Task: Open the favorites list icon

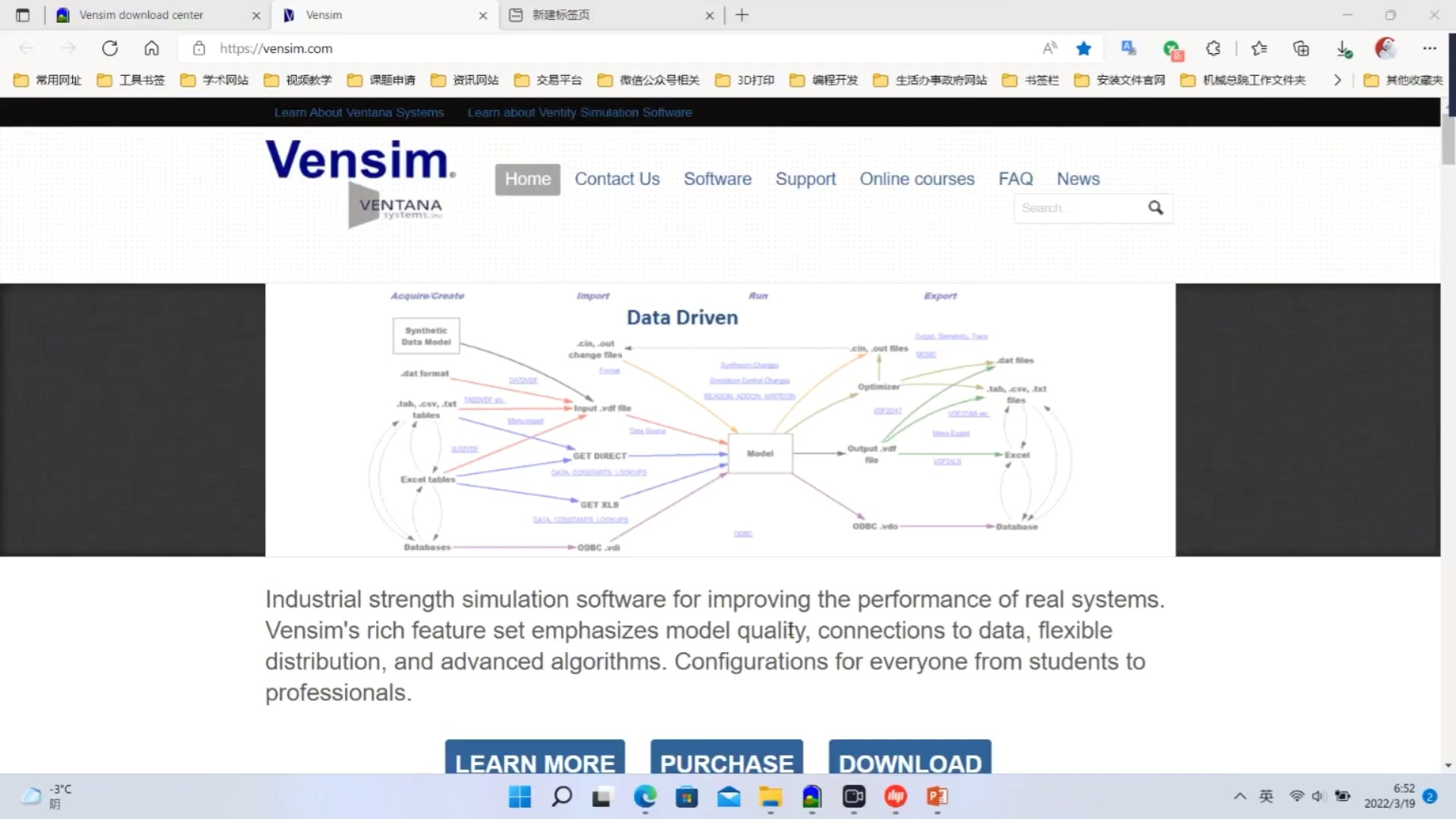Action: [1260, 49]
